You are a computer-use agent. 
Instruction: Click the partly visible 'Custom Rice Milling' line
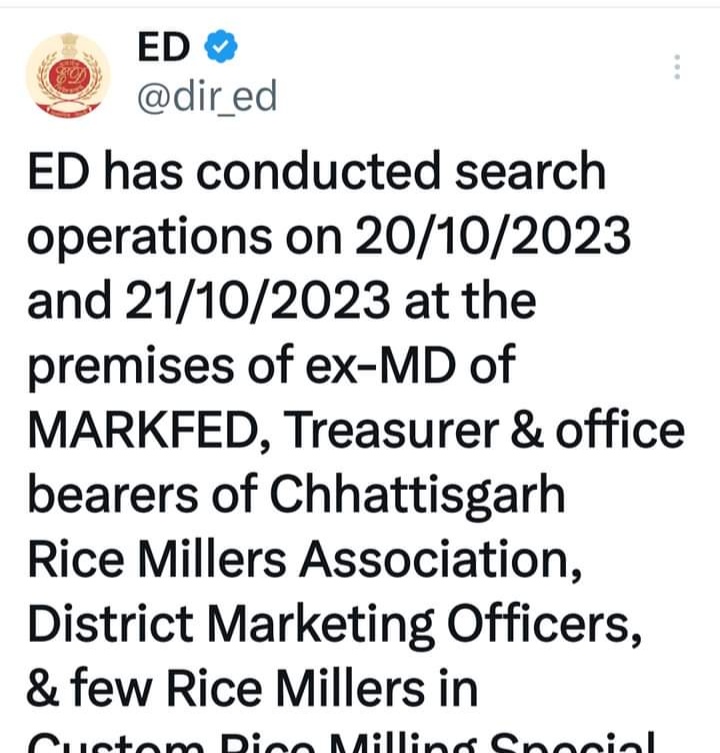341,742
